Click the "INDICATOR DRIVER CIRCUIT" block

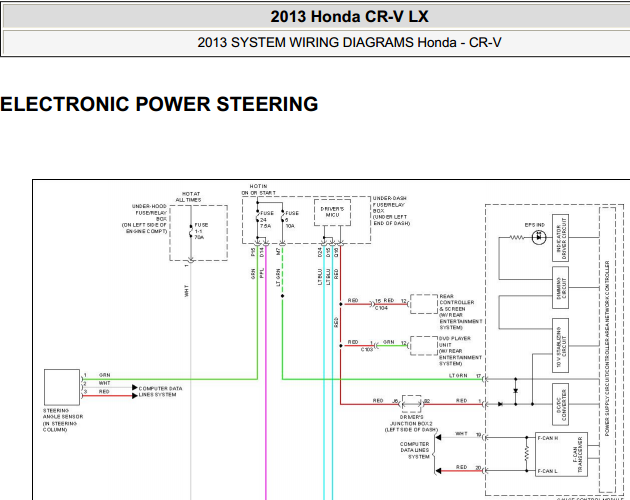pos(560,238)
